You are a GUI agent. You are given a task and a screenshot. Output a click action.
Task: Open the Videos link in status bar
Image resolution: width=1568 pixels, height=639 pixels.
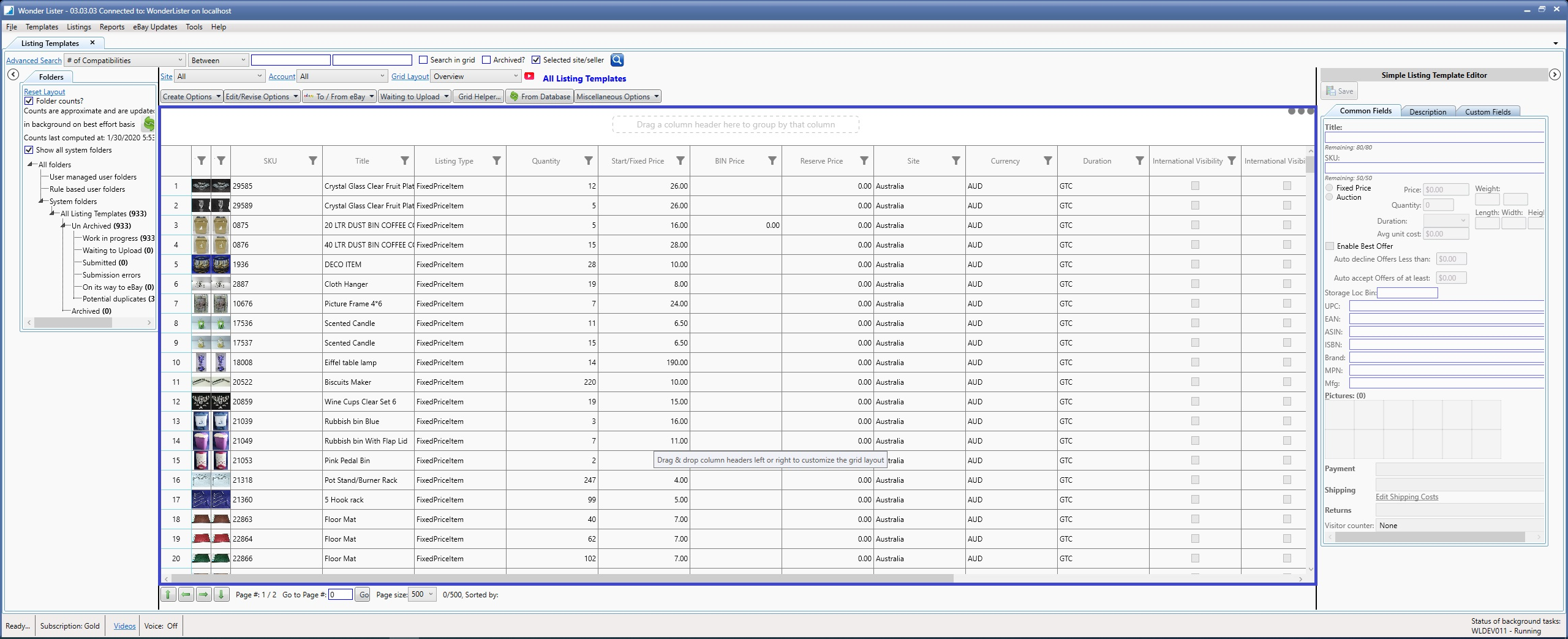pyautogui.click(x=124, y=626)
